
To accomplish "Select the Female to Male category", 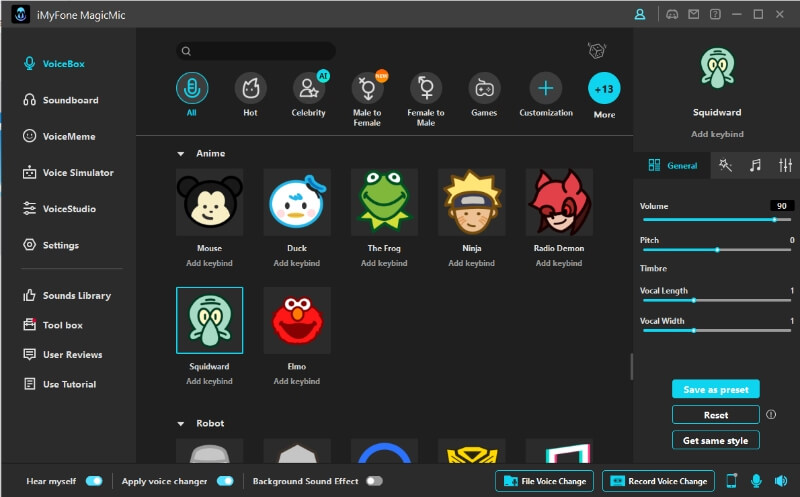I will 426,88.
